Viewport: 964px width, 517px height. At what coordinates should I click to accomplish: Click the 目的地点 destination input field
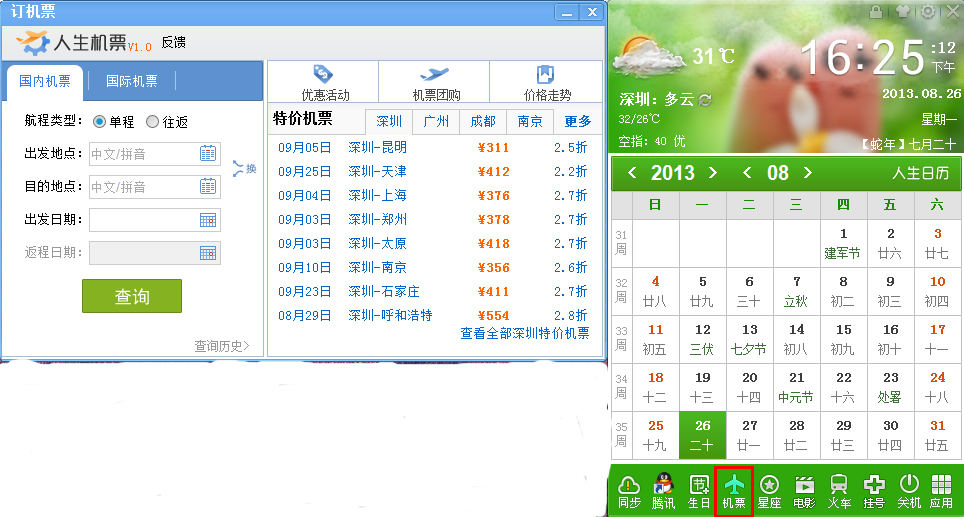(x=142, y=186)
